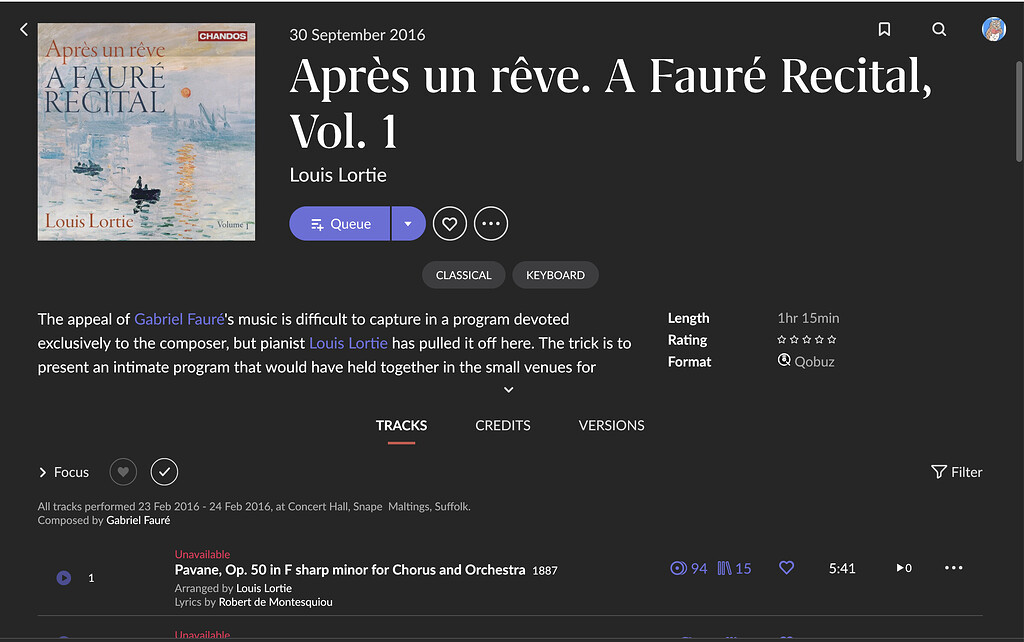1024x642 pixels.
Task: Open the Versions tab
Action: click(611, 425)
